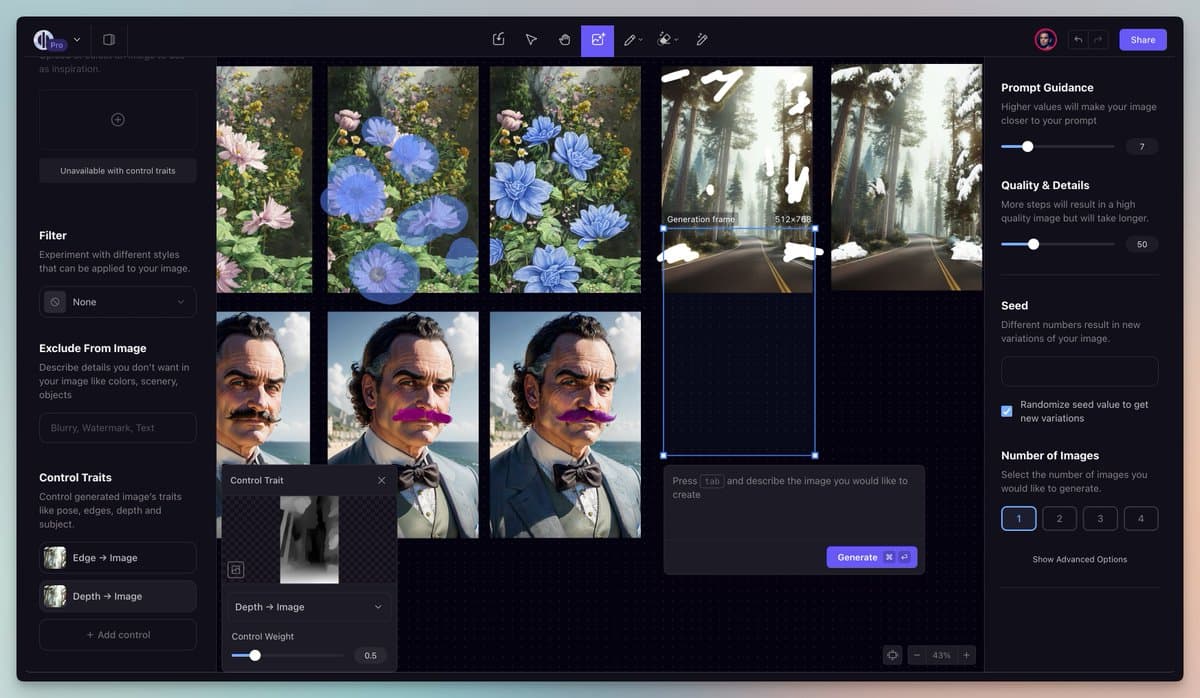Select the arrow pointer tool
The width and height of the screenshot is (1200, 698).
pos(531,40)
